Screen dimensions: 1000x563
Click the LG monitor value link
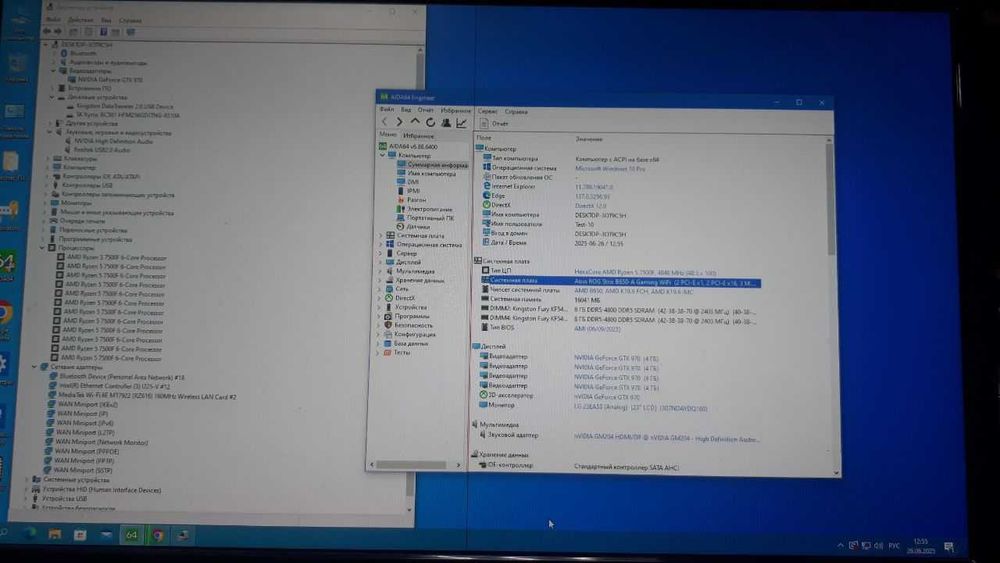pos(640,408)
